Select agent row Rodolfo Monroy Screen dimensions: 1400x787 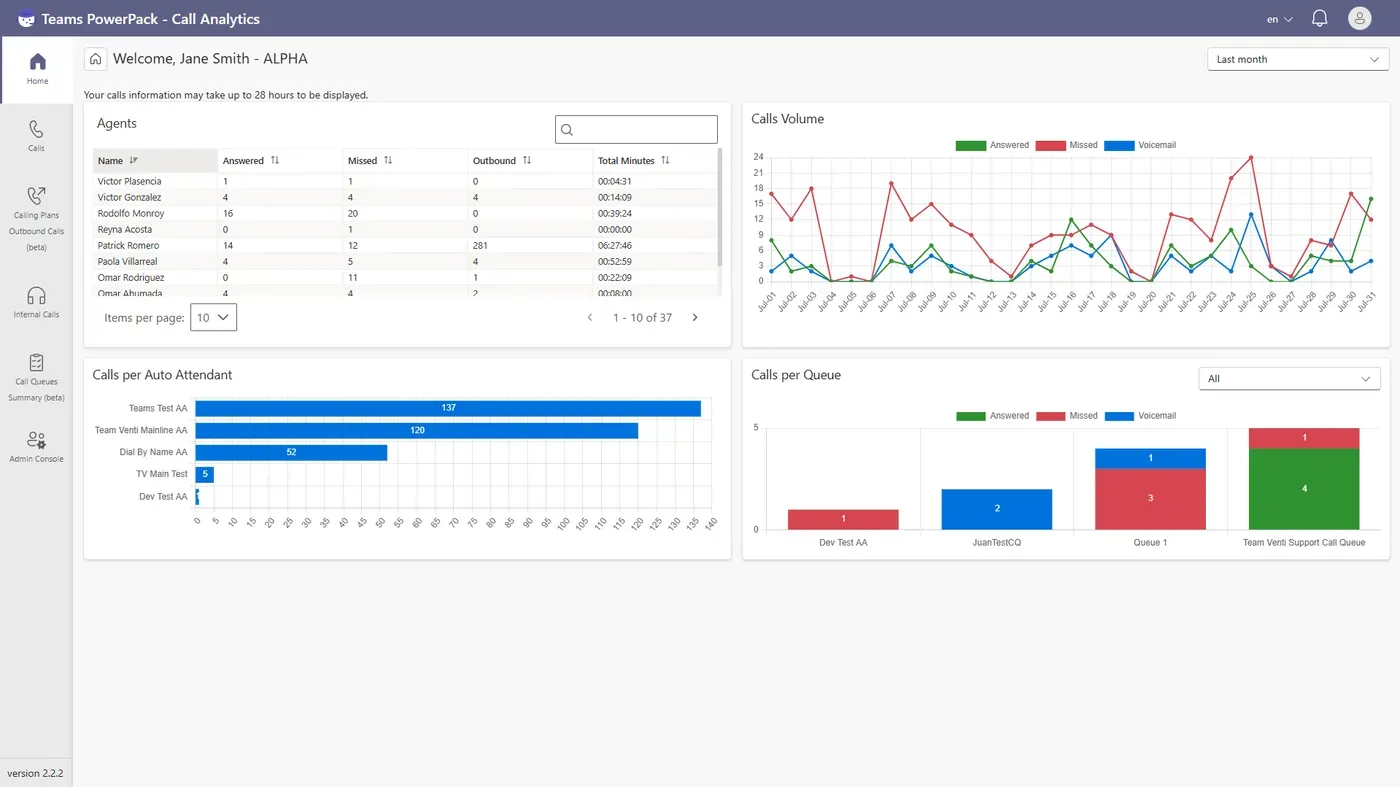point(405,213)
